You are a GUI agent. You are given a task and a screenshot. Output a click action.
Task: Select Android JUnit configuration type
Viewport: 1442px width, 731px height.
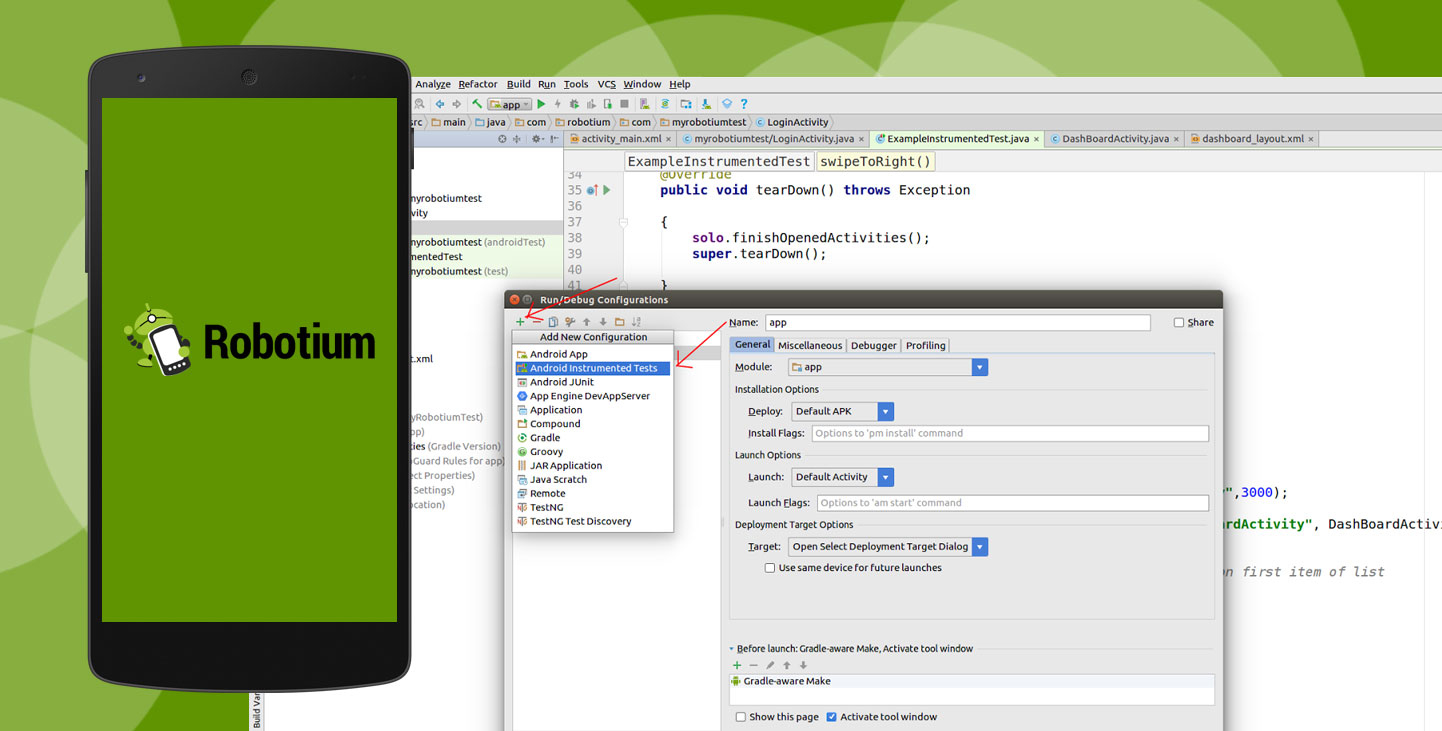point(562,382)
